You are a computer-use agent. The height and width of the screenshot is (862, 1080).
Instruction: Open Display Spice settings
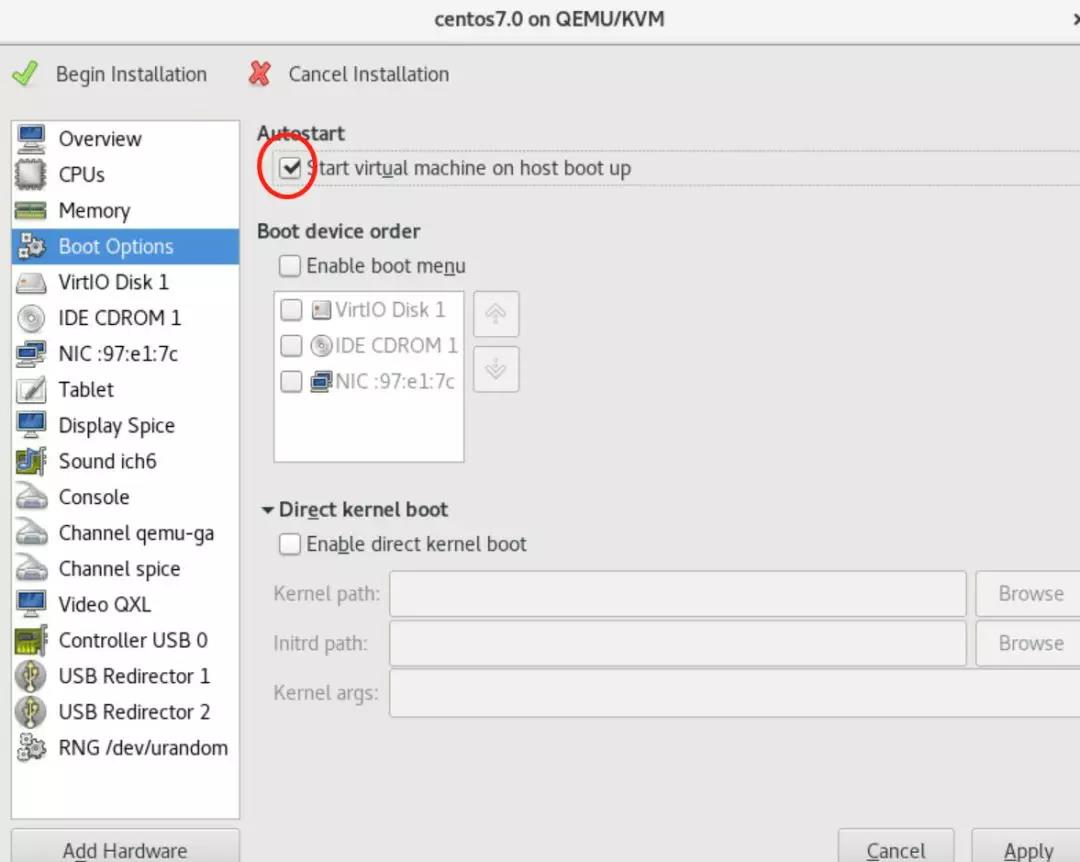[x=125, y=425]
